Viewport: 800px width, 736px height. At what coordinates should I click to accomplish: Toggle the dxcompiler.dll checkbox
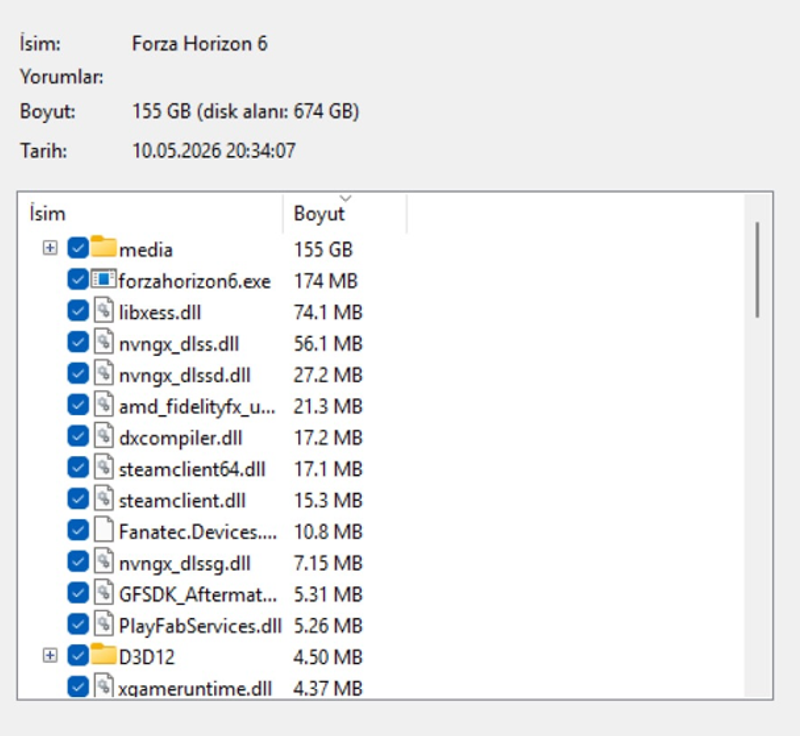[78, 436]
